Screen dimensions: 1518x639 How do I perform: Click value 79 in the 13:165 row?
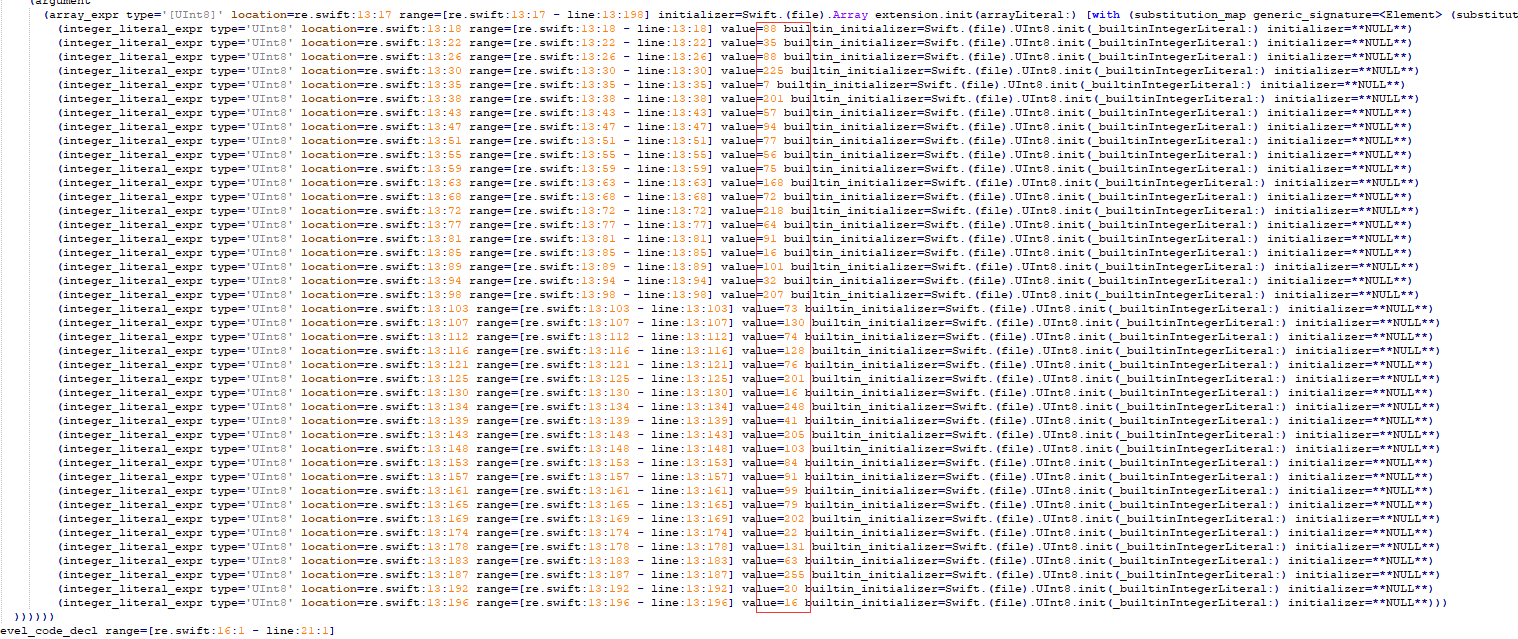pos(790,505)
